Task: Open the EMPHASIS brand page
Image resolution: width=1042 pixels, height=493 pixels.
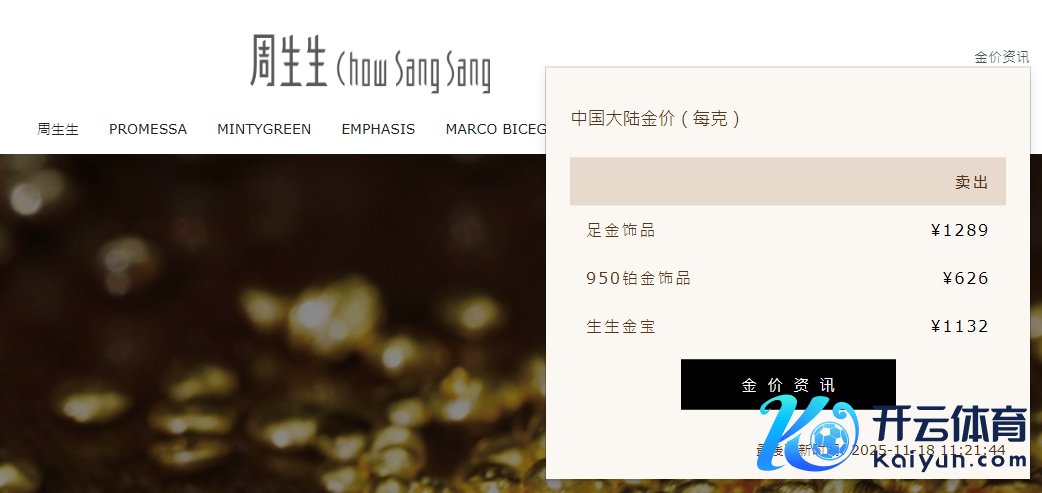Action: (378, 129)
